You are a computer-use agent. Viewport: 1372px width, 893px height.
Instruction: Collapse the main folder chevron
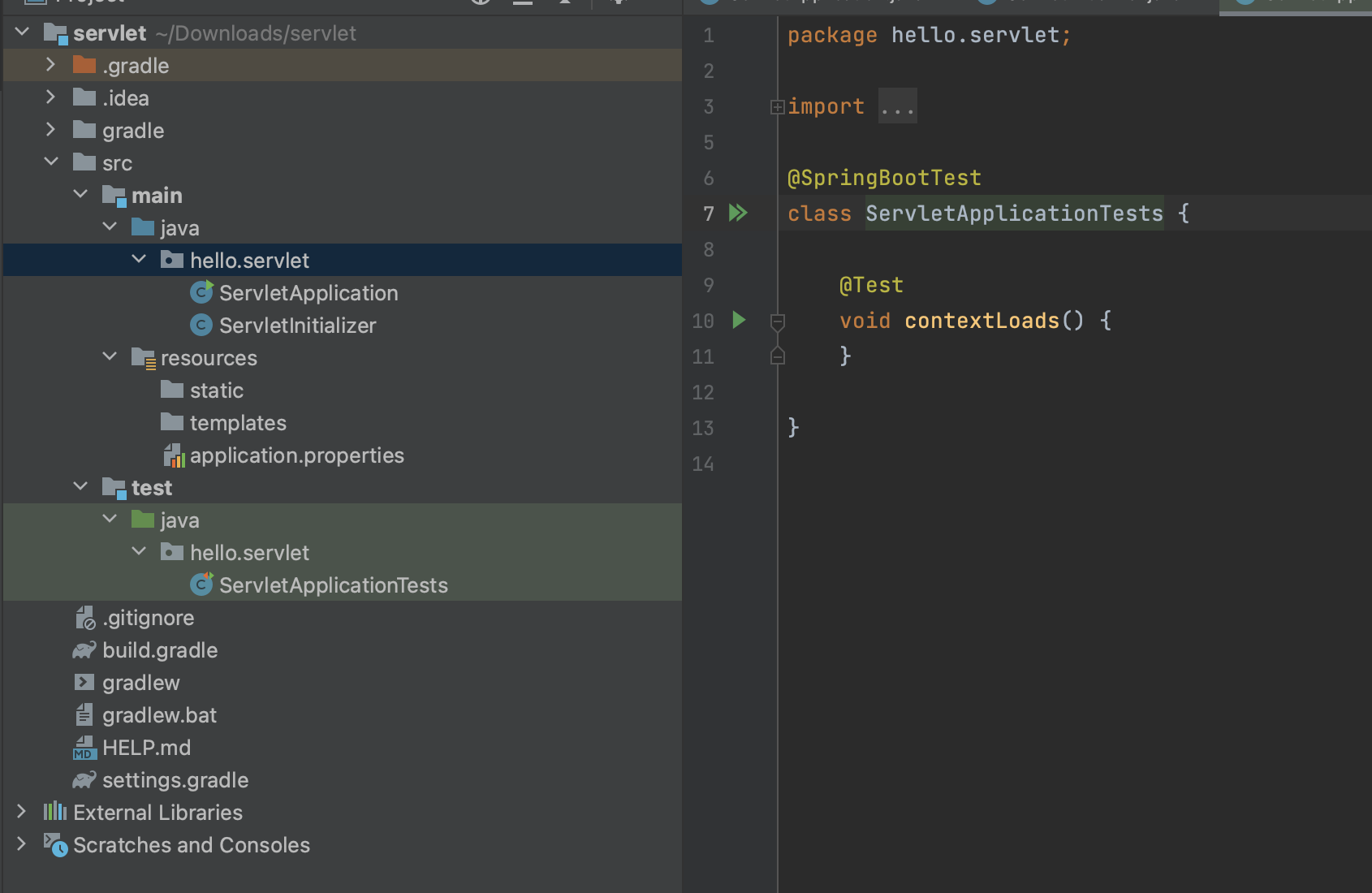click(x=80, y=194)
